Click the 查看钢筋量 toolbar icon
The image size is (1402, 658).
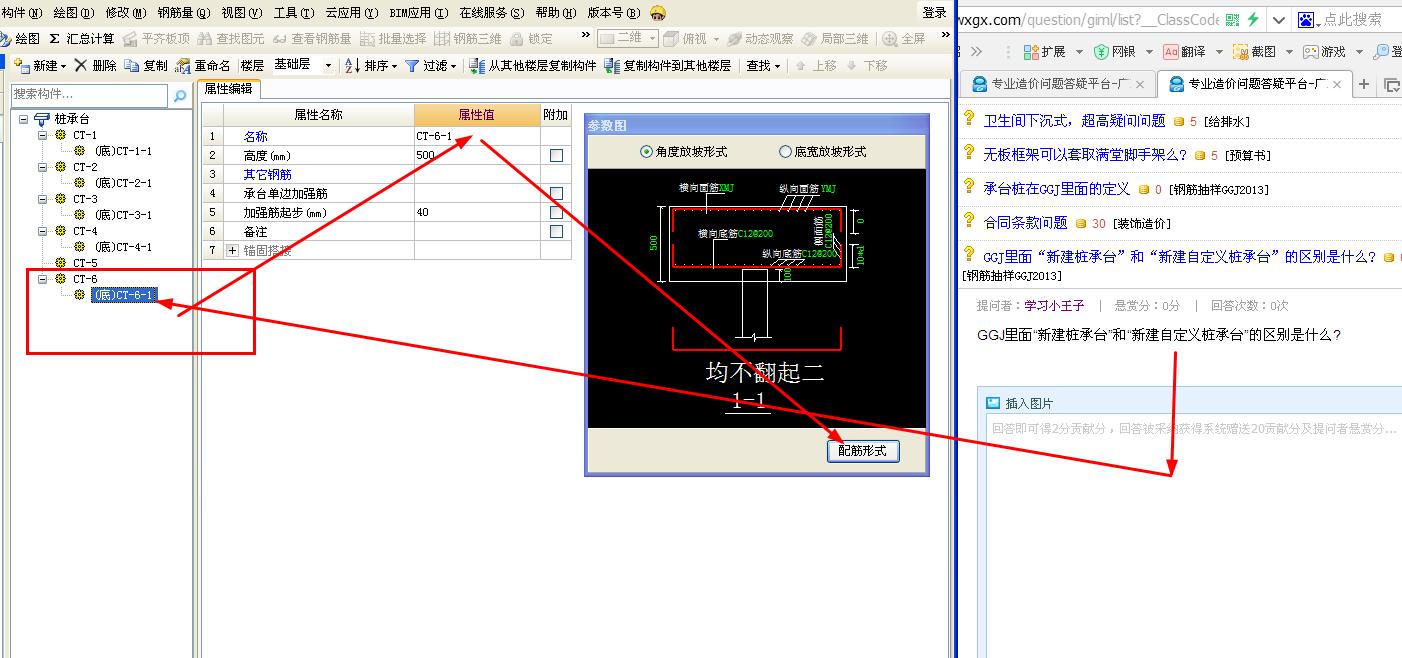[279, 39]
